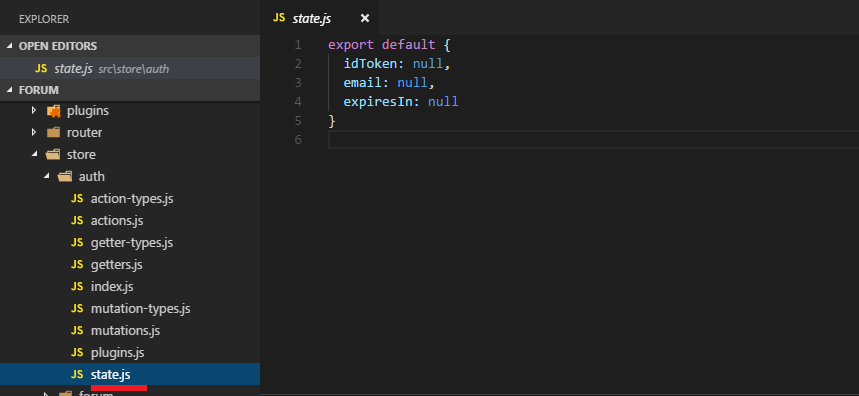Collapse the auth folder arrow
Image resolution: width=859 pixels, height=396 pixels.
click(x=47, y=176)
